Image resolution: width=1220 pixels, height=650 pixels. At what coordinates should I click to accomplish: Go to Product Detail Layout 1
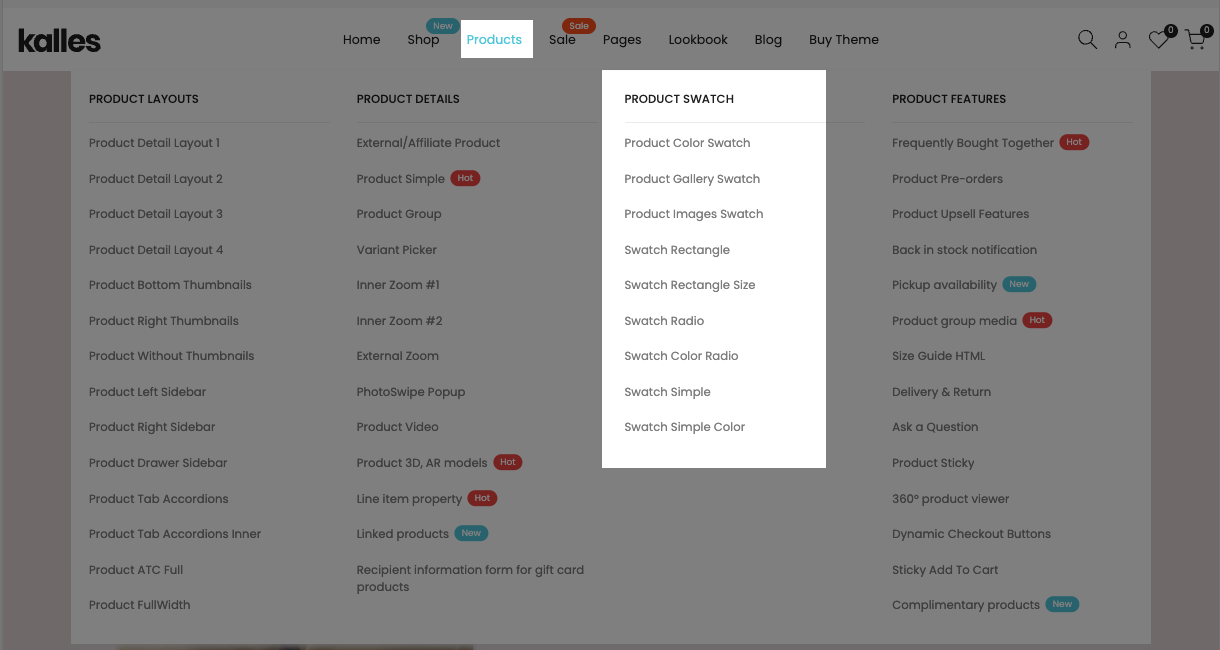(x=154, y=143)
